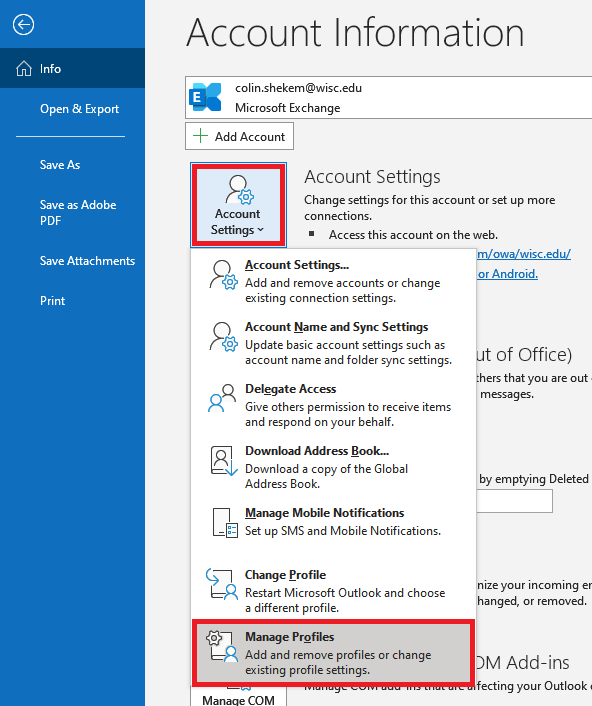Select Save Attachments in sidebar
This screenshot has width=592, height=706.
pos(87,261)
